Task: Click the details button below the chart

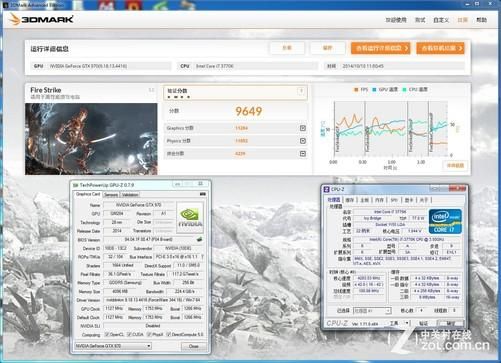Action: pyautogui.click(x=455, y=165)
